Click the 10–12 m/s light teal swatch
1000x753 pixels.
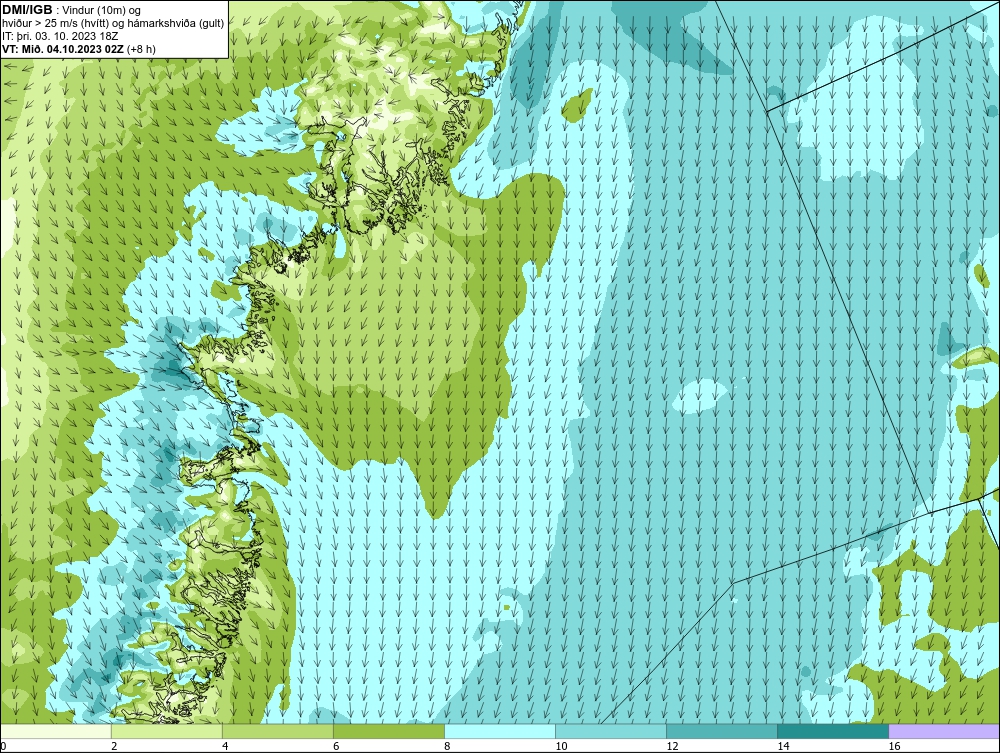tap(611, 731)
